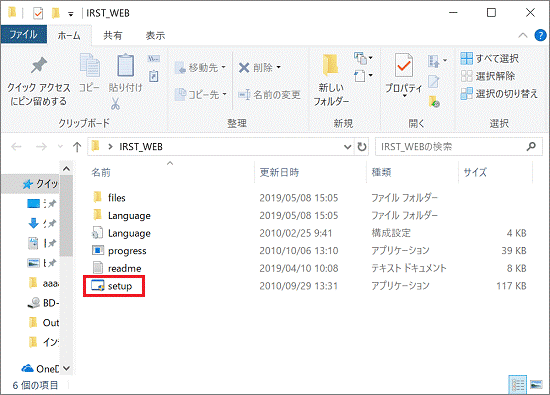Switch to Details view icon

pos(518,384)
